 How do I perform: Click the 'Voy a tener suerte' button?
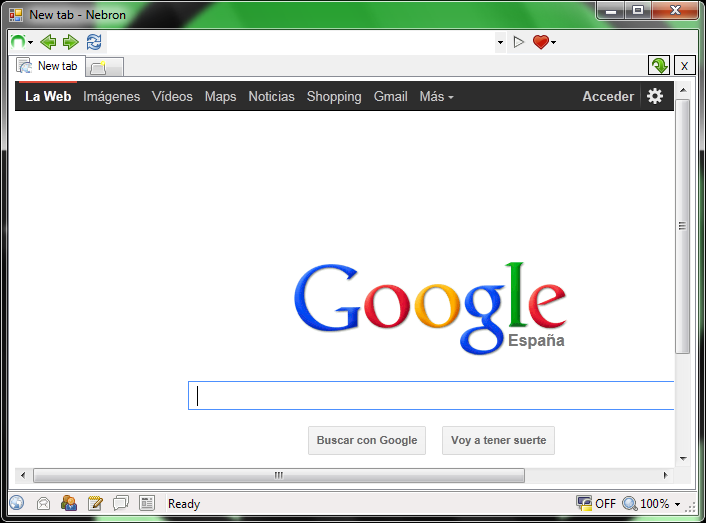(498, 440)
